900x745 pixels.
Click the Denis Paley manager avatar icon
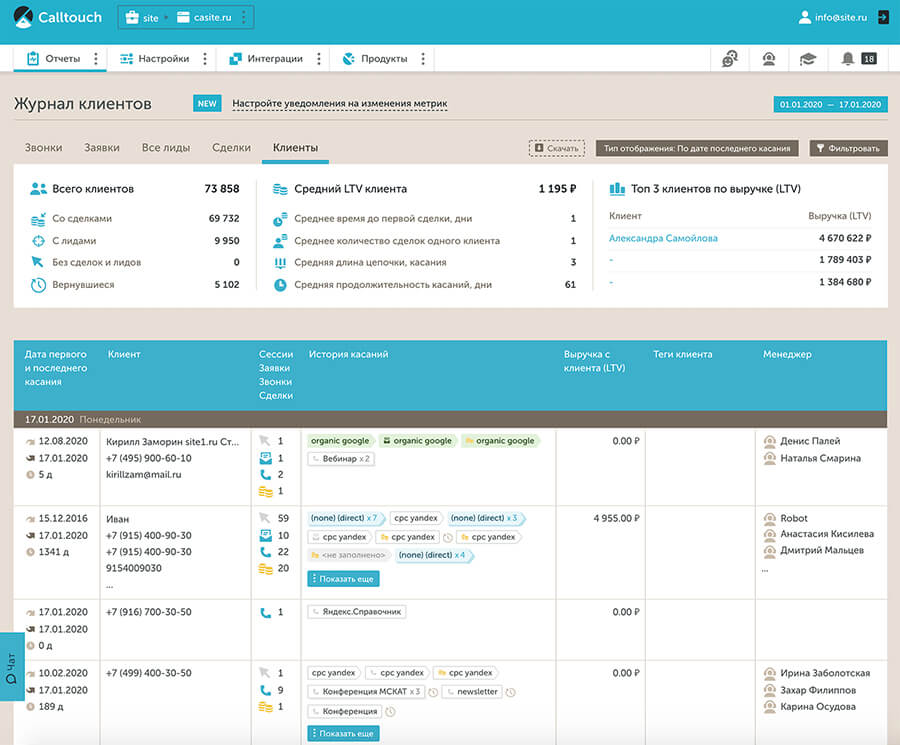click(x=770, y=441)
